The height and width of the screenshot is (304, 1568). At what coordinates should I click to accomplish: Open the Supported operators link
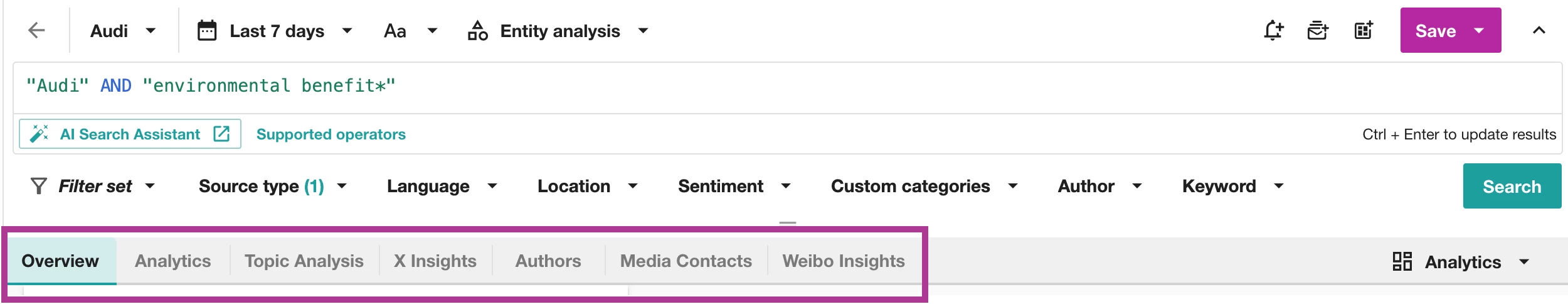point(331,134)
